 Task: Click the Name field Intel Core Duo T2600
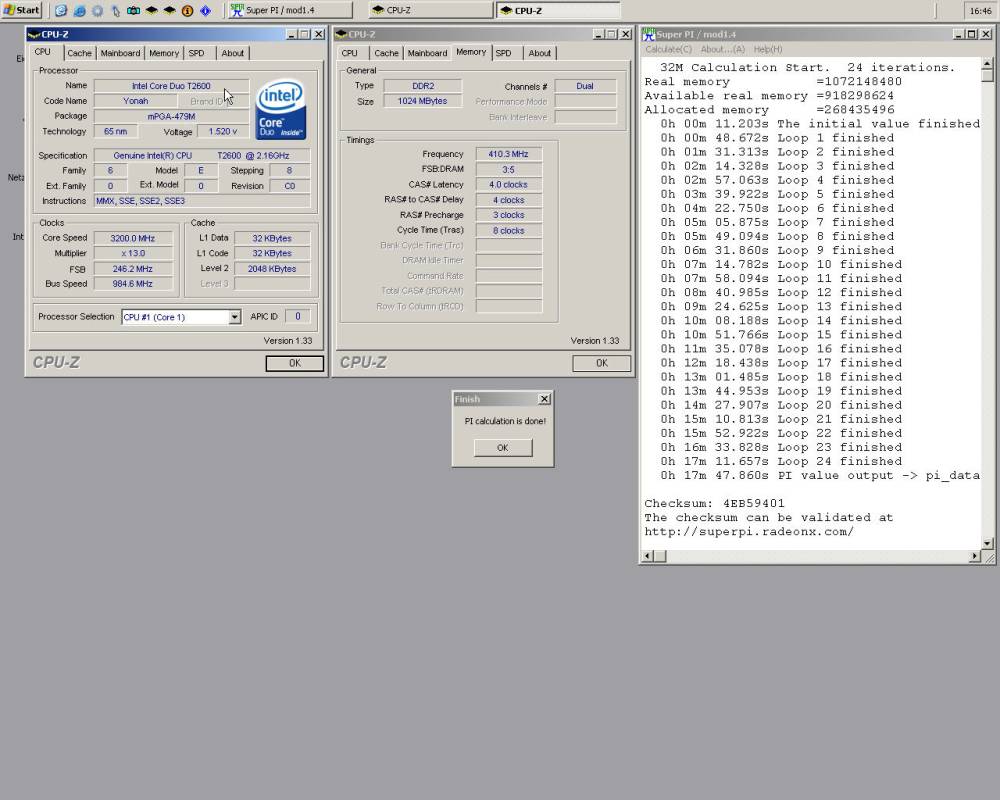coord(171,85)
